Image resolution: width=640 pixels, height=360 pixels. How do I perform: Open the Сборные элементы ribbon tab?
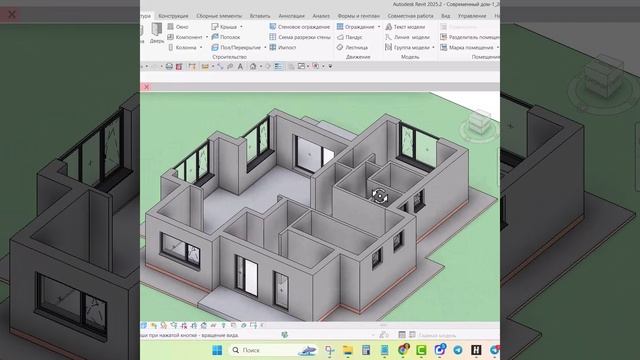[x=219, y=16]
